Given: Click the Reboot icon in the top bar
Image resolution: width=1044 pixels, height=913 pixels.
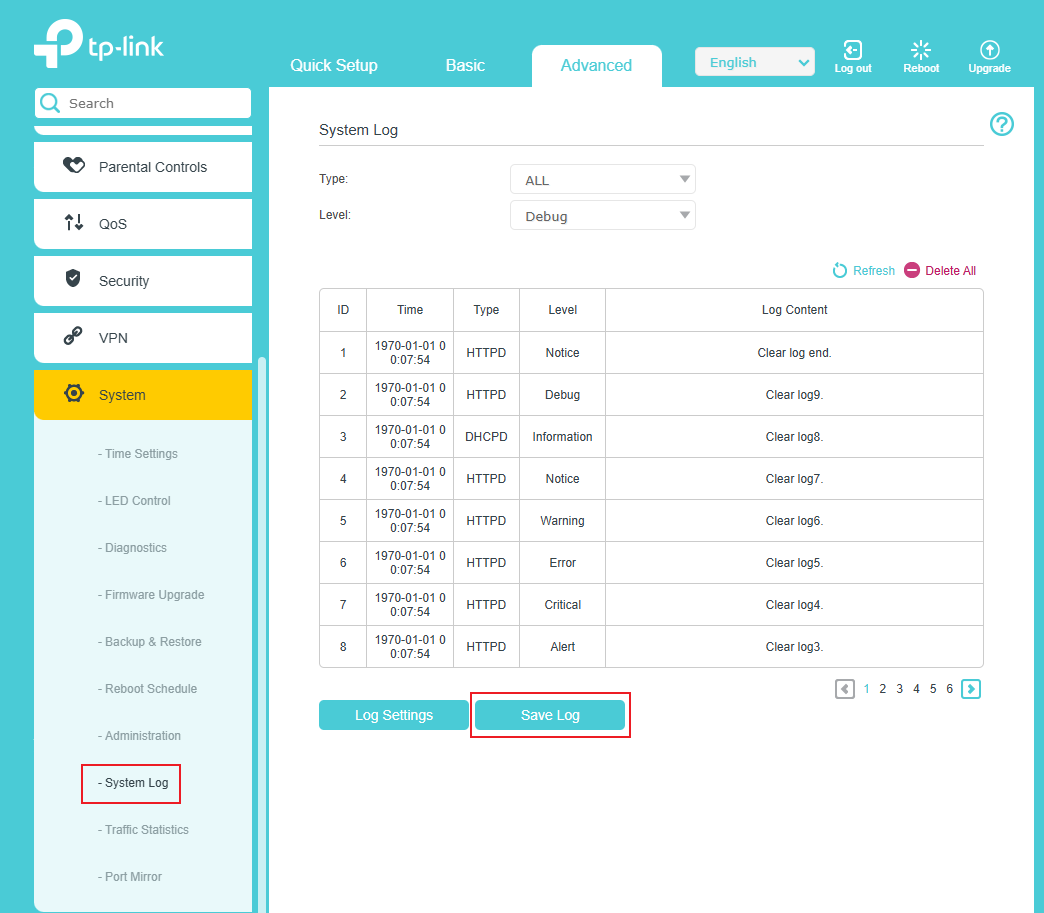Looking at the screenshot, I should [920, 50].
